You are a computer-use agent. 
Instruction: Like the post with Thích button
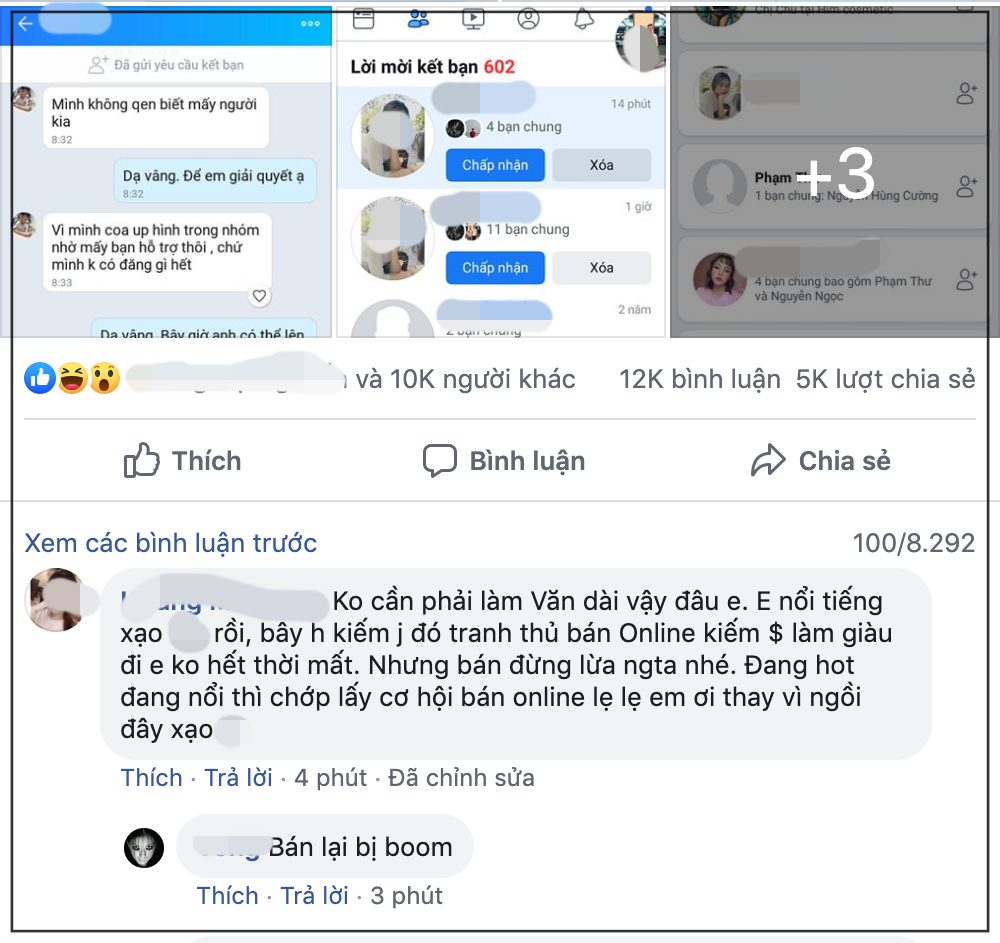click(182, 460)
